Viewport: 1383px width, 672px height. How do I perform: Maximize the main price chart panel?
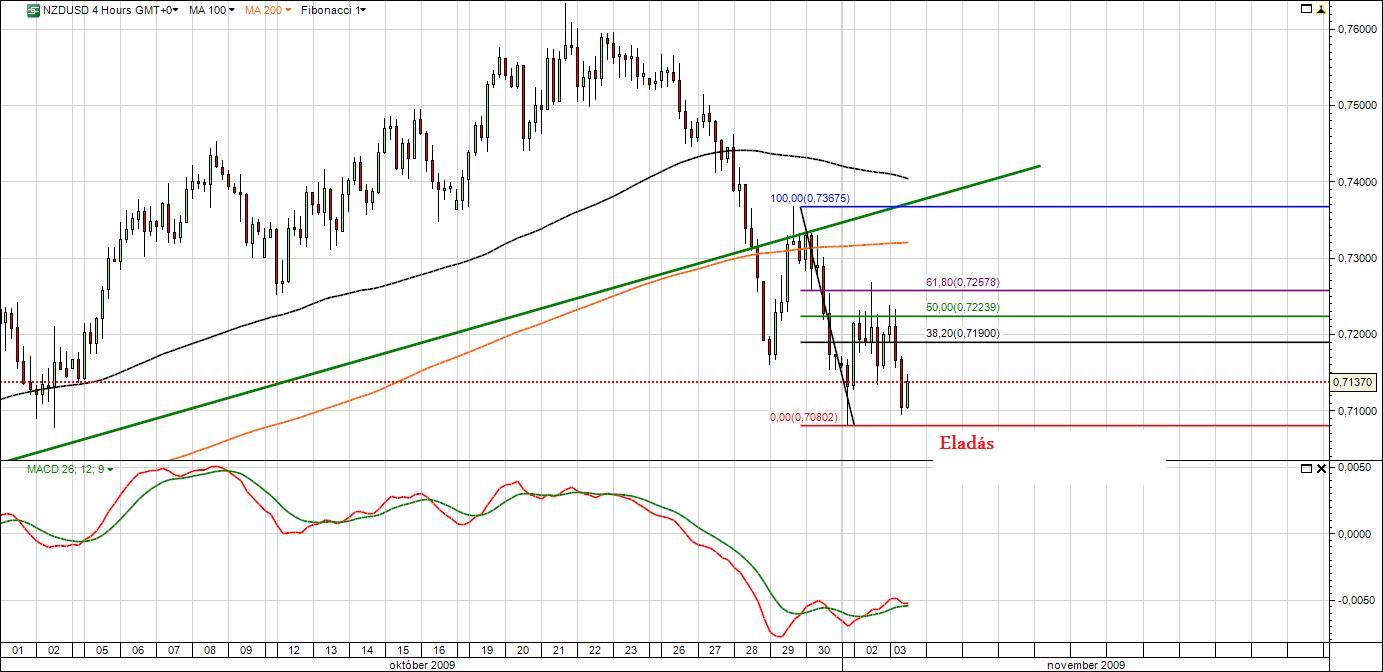coord(1306,9)
